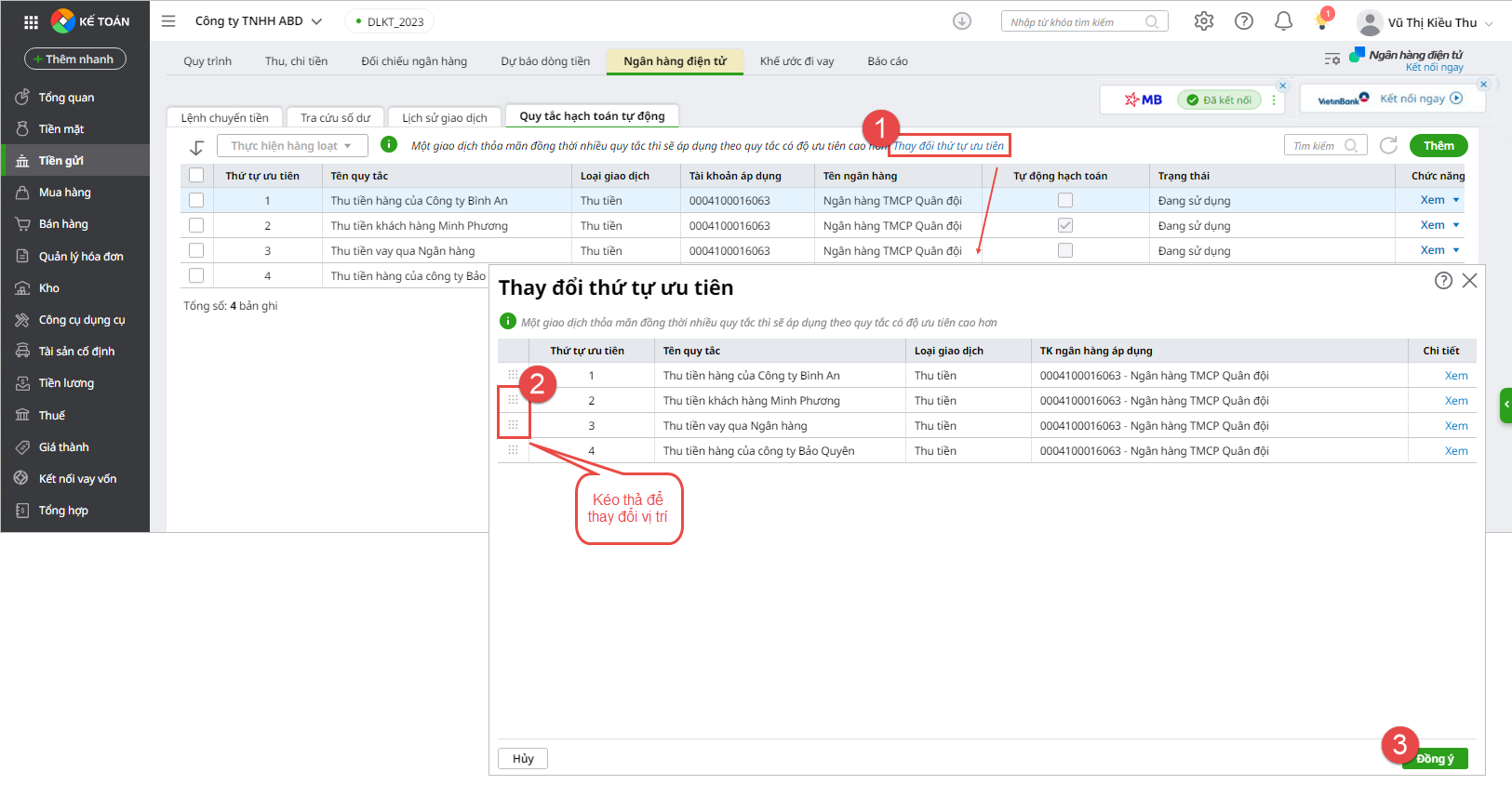
Task: Expand the Xem arrow for Minh Phương row
Action: point(1456,225)
